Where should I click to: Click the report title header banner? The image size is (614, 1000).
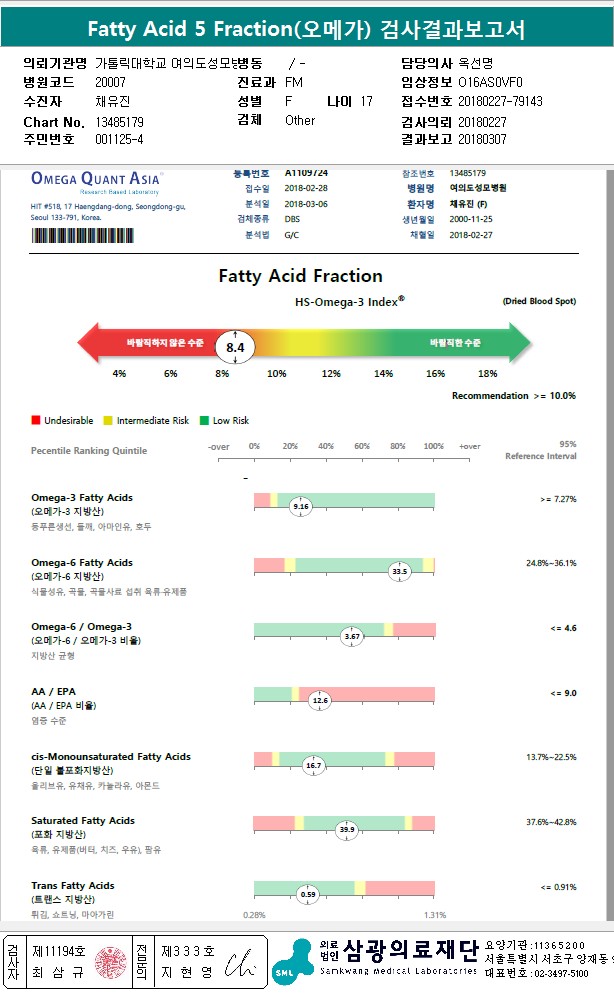[x=307, y=30]
